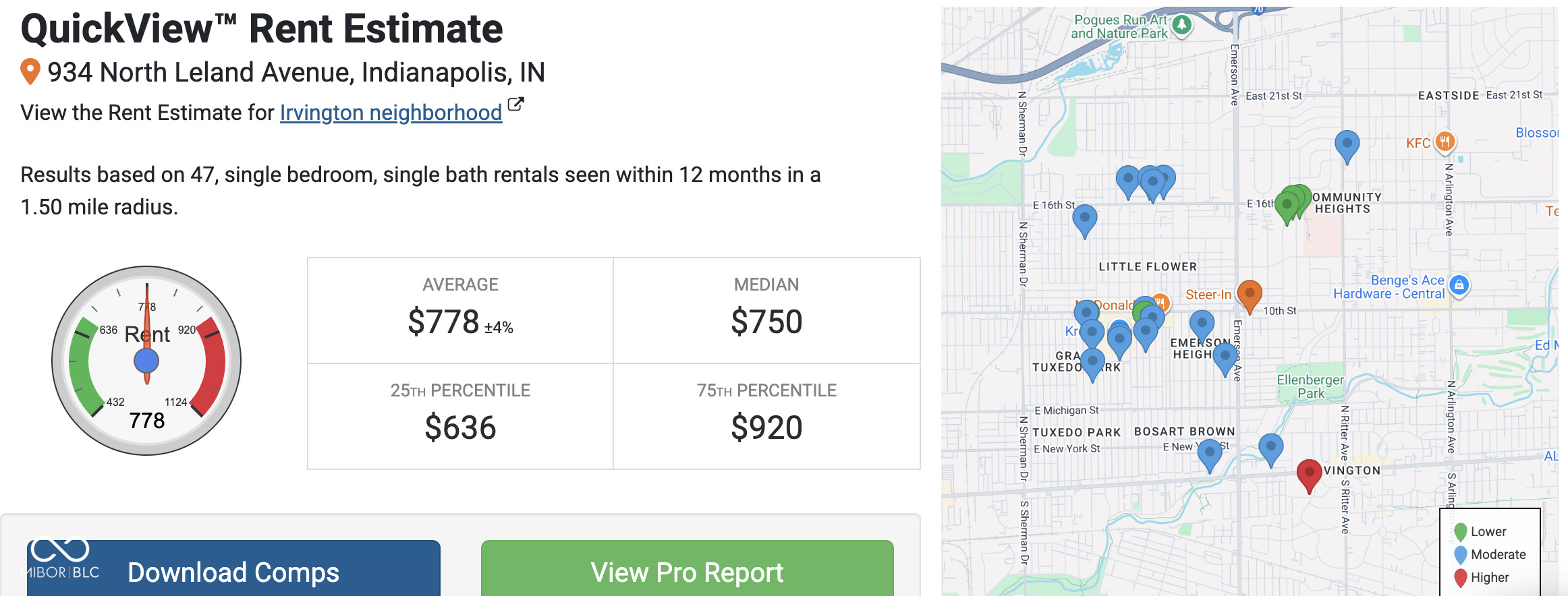Click the Average $778 rent cell
The image size is (1568, 596).
(x=460, y=311)
